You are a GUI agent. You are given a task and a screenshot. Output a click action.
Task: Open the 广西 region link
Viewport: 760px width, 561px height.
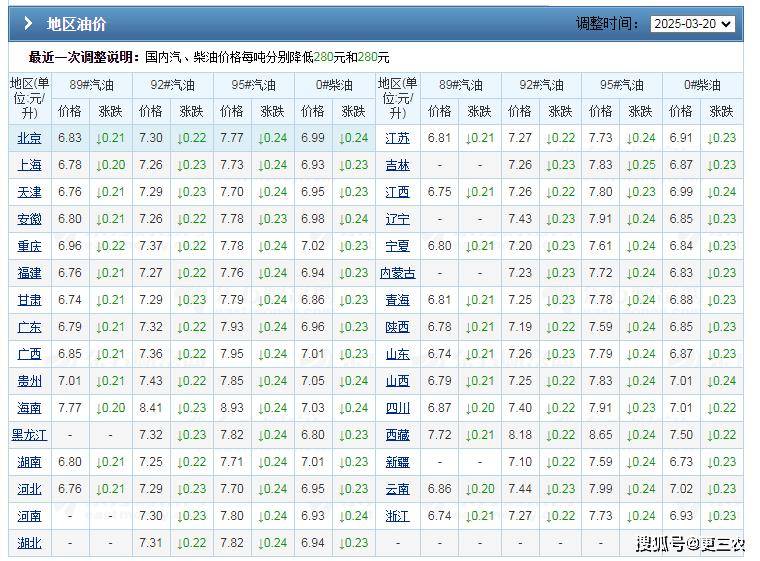pos(30,354)
